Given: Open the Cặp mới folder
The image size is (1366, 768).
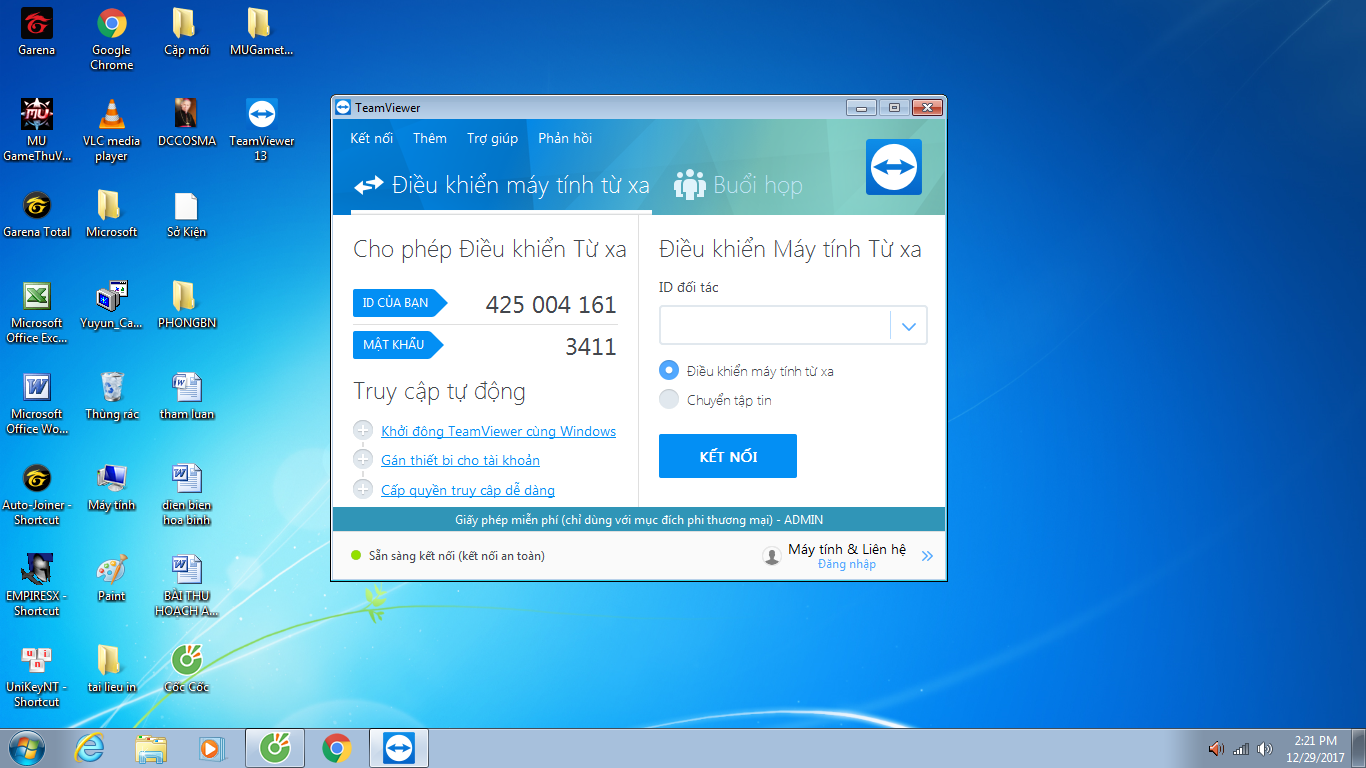Looking at the screenshot, I should pyautogui.click(x=187, y=32).
